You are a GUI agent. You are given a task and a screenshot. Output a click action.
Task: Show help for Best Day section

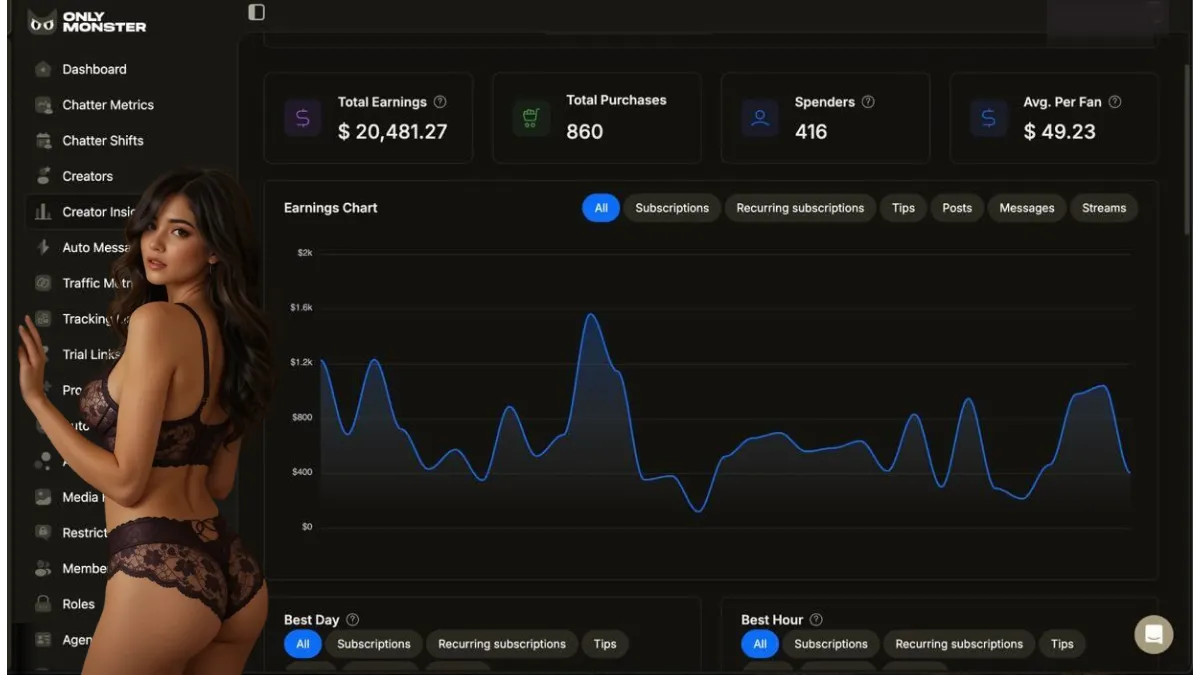tap(352, 620)
